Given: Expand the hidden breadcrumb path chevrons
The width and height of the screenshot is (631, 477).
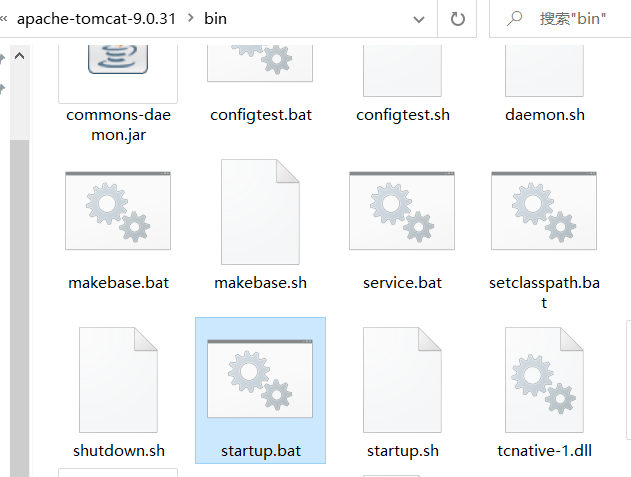Looking at the screenshot, I should point(4,18).
